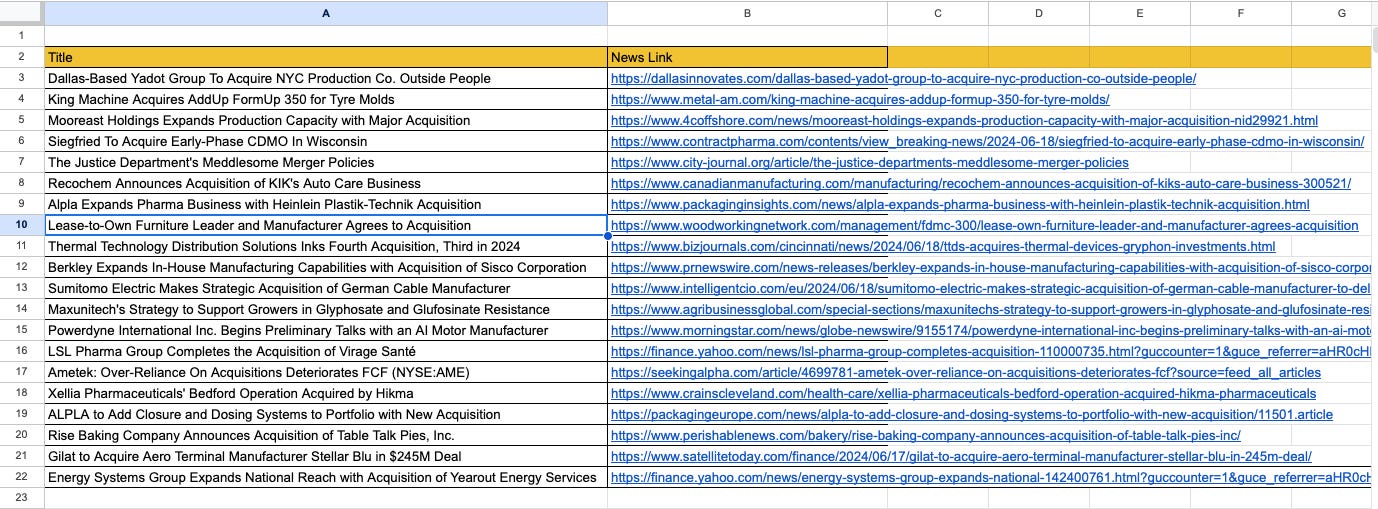Open the crainscleveland.com Xellia link
Viewport: 1378px width, 509px height.
tap(963, 393)
